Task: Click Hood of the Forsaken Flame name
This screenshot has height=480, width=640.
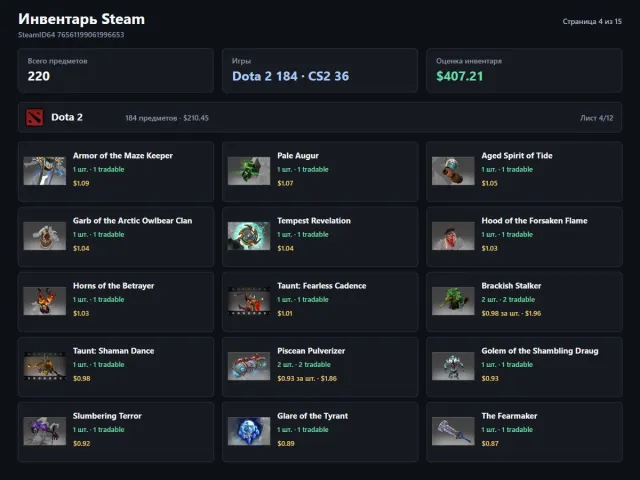Action: (534, 220)
